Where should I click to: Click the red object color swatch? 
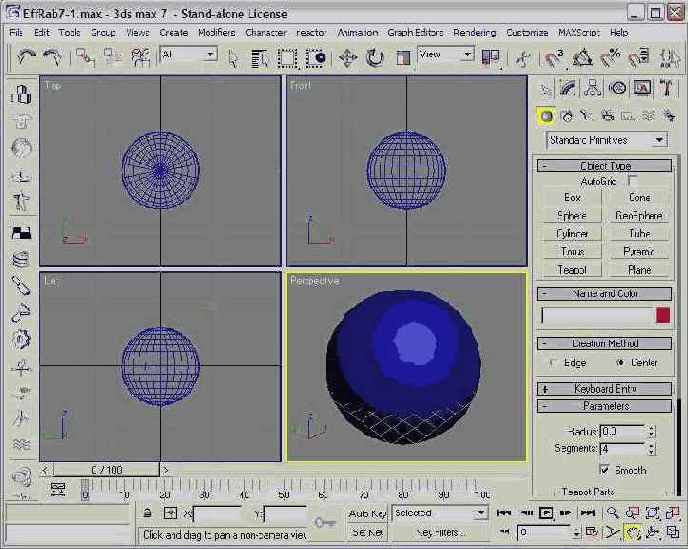tap(662, 315)
